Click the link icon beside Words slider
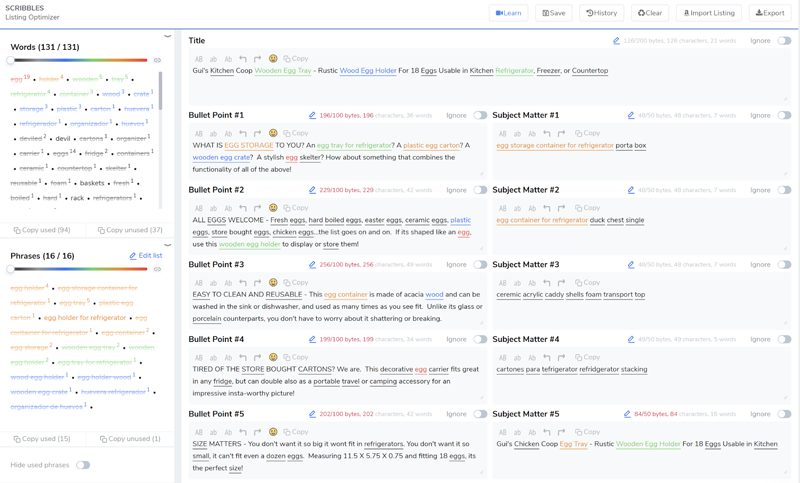Screen dimensions: 800x483 (x=157, y=61)
